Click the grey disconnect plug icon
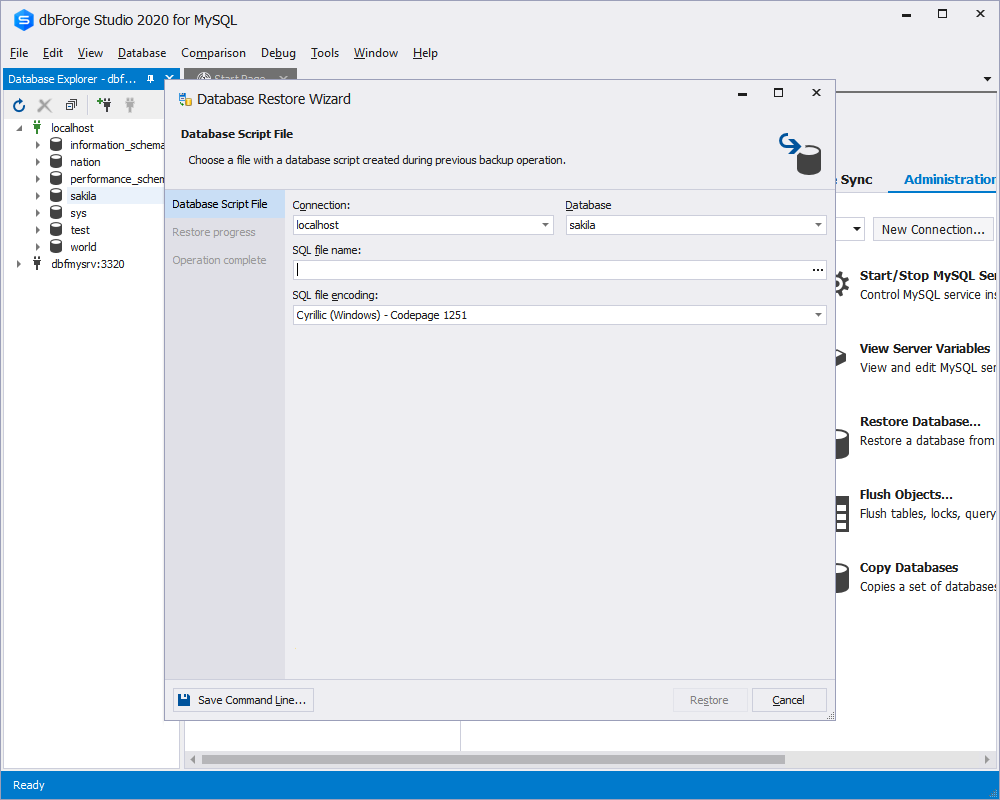This screenshot has width=1000, height=800. point(130,105)
